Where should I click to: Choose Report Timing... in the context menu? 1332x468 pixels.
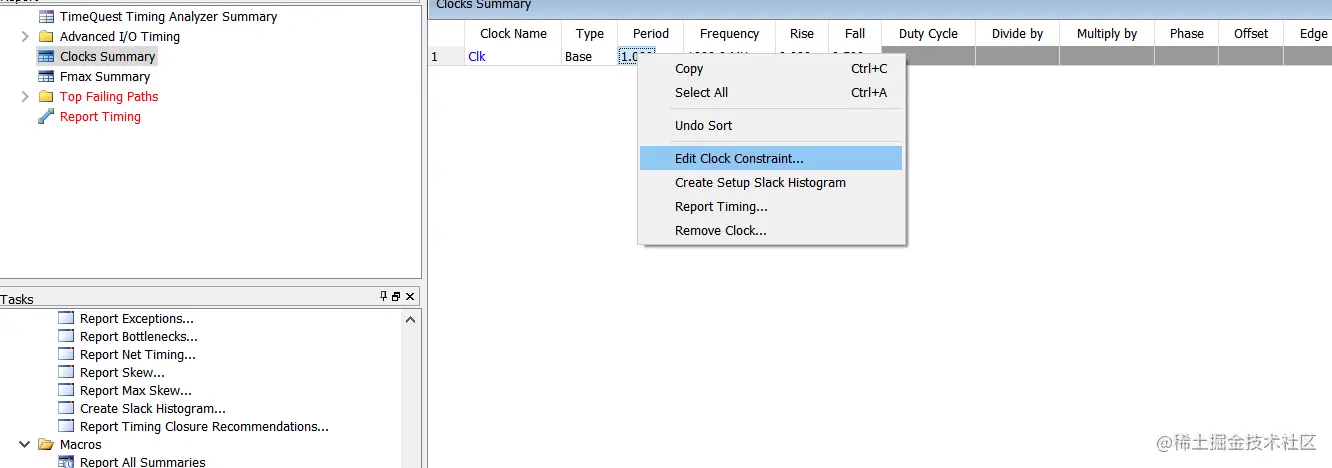771,207
